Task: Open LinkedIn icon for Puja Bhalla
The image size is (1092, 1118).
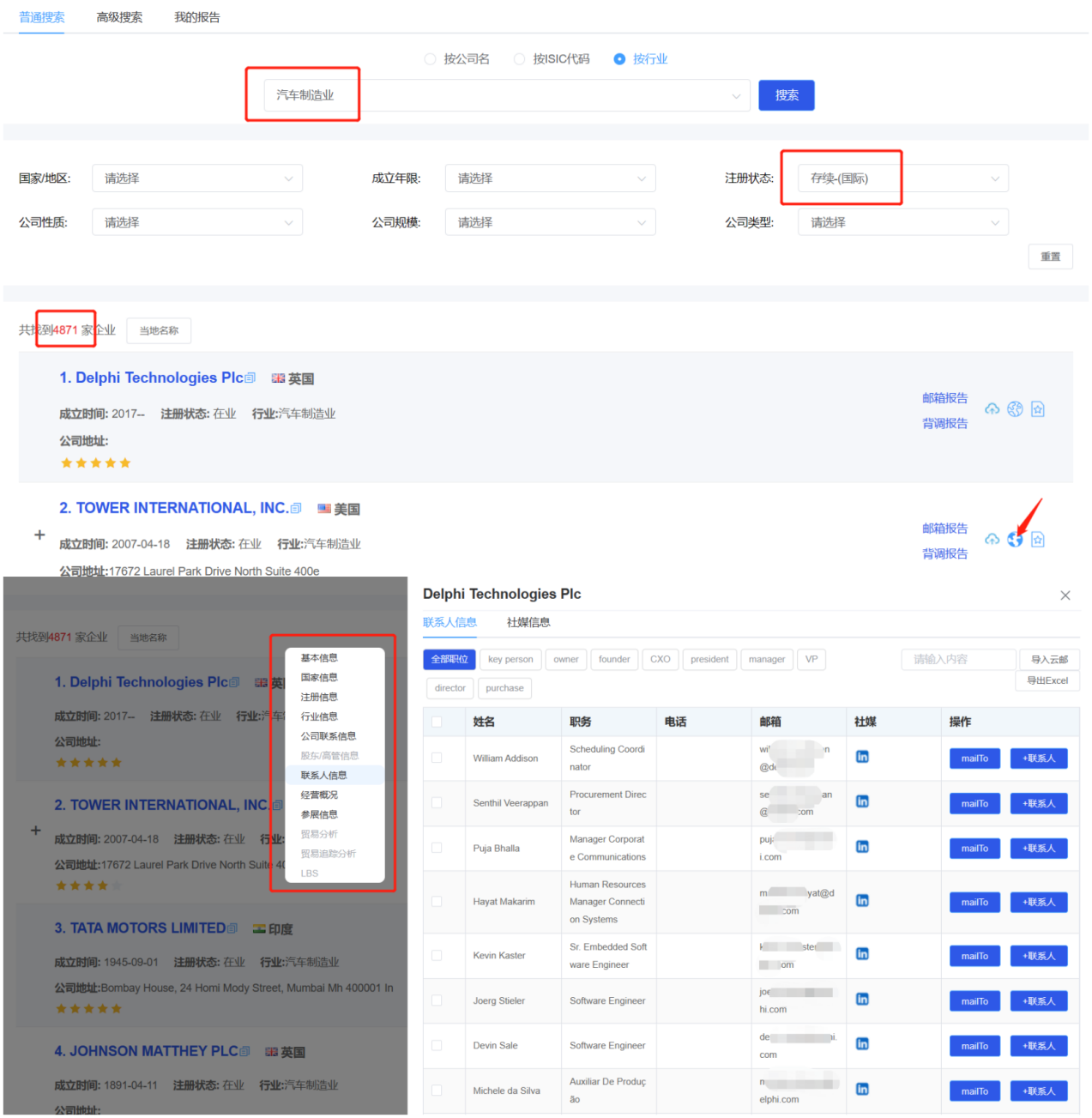Action: [862, 847]
